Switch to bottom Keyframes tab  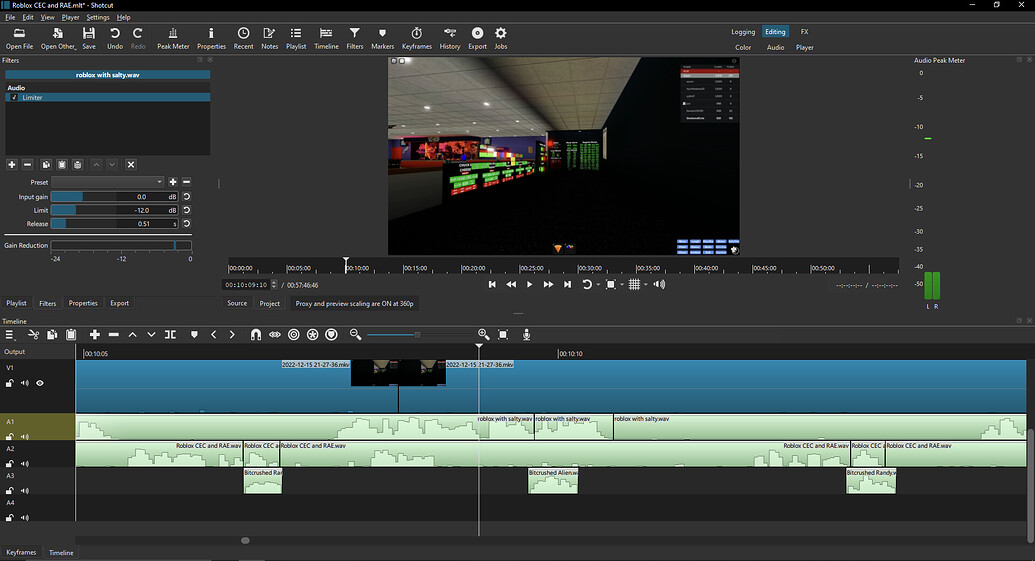(x=21, y=552)
